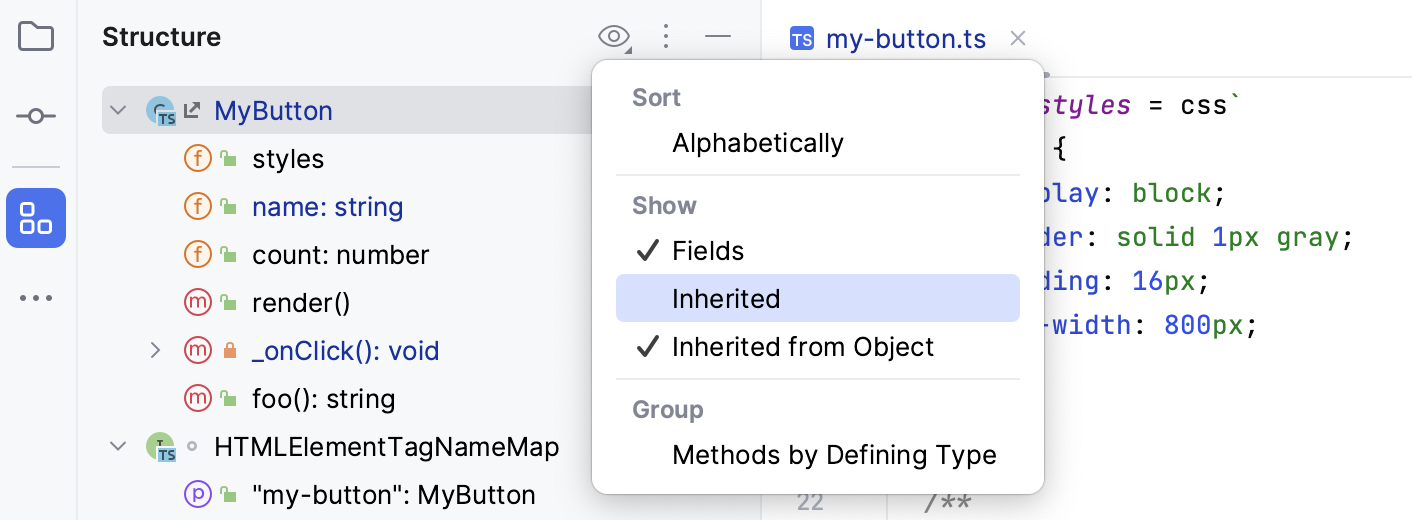Disable Inherited from Object option
Screen dimensions: 1412x520
802,347
